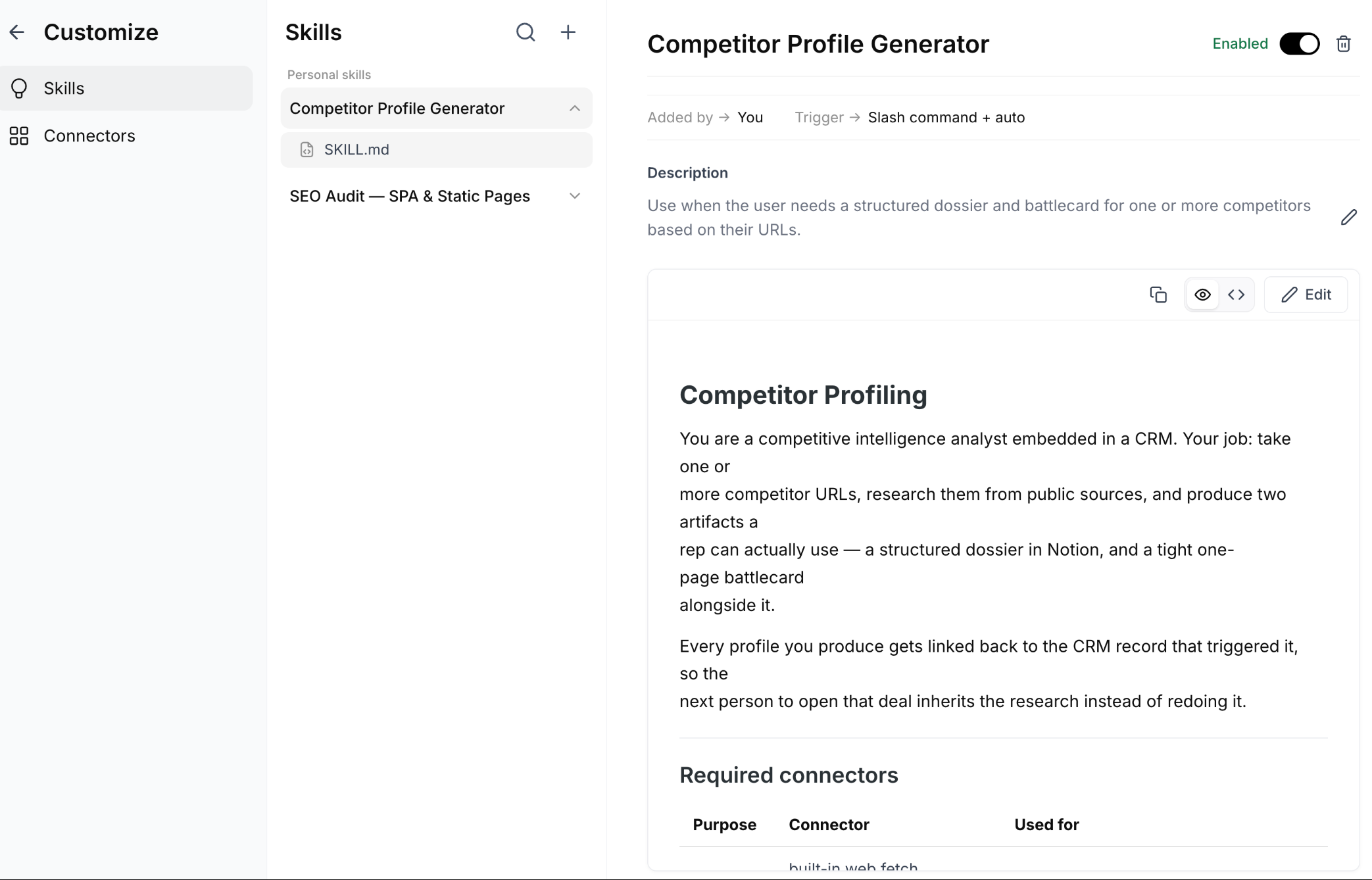Select the Competitor Profile Generator skill entry
The width and height of the screenshot is (1372, 880).
(x=436, y=109)
